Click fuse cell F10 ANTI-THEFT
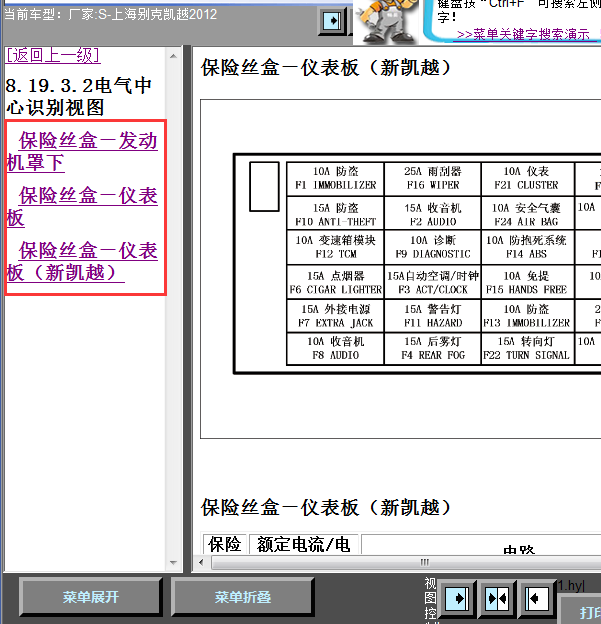Image resolution: width=601 pixels, height=624 pixels. (x=335, y=214)
